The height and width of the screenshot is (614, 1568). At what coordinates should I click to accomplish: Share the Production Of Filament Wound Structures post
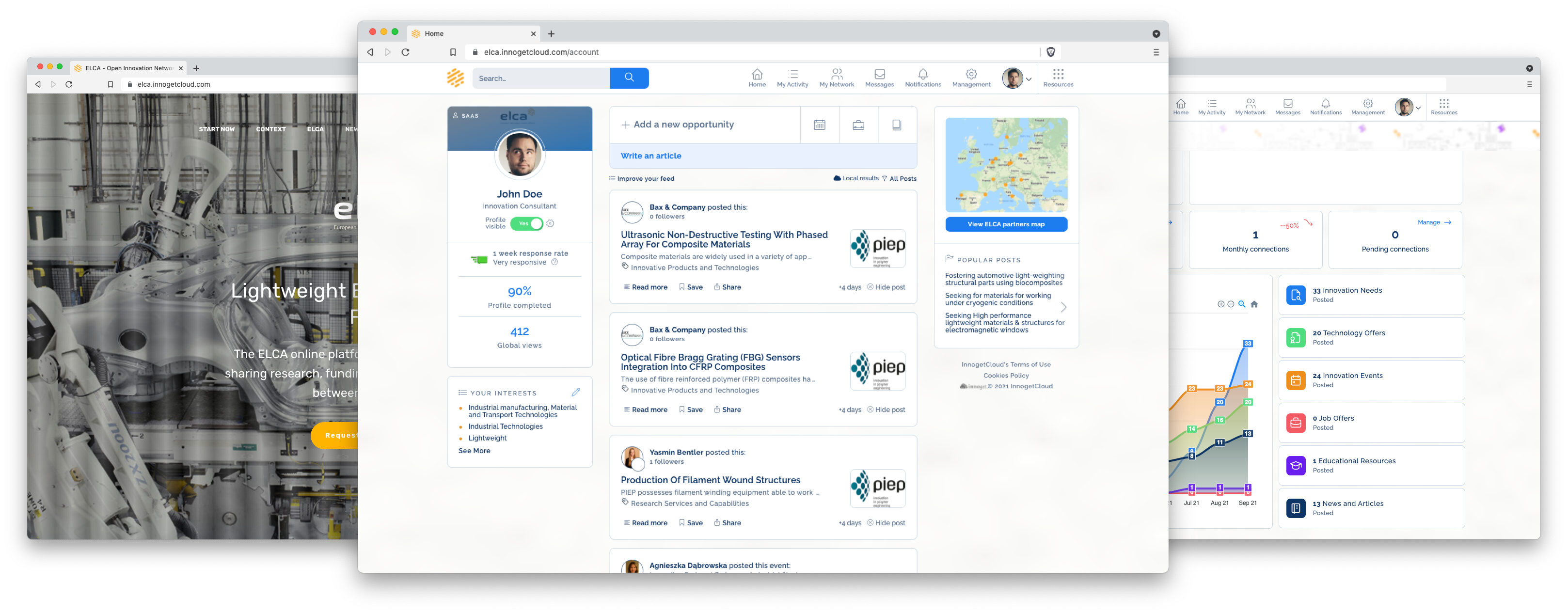728,523
